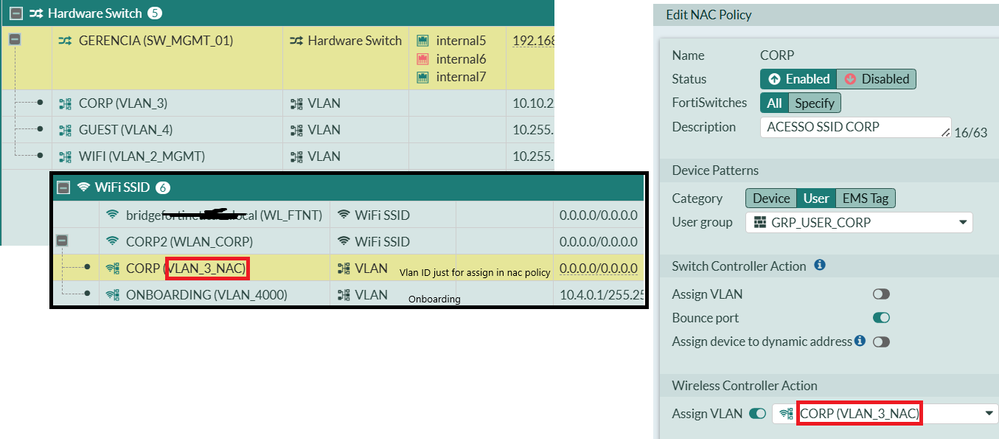Select the CORP (VLAN_3_NAC) row
The width and height of the screenshot is (999, 439).
click(348, 269)
